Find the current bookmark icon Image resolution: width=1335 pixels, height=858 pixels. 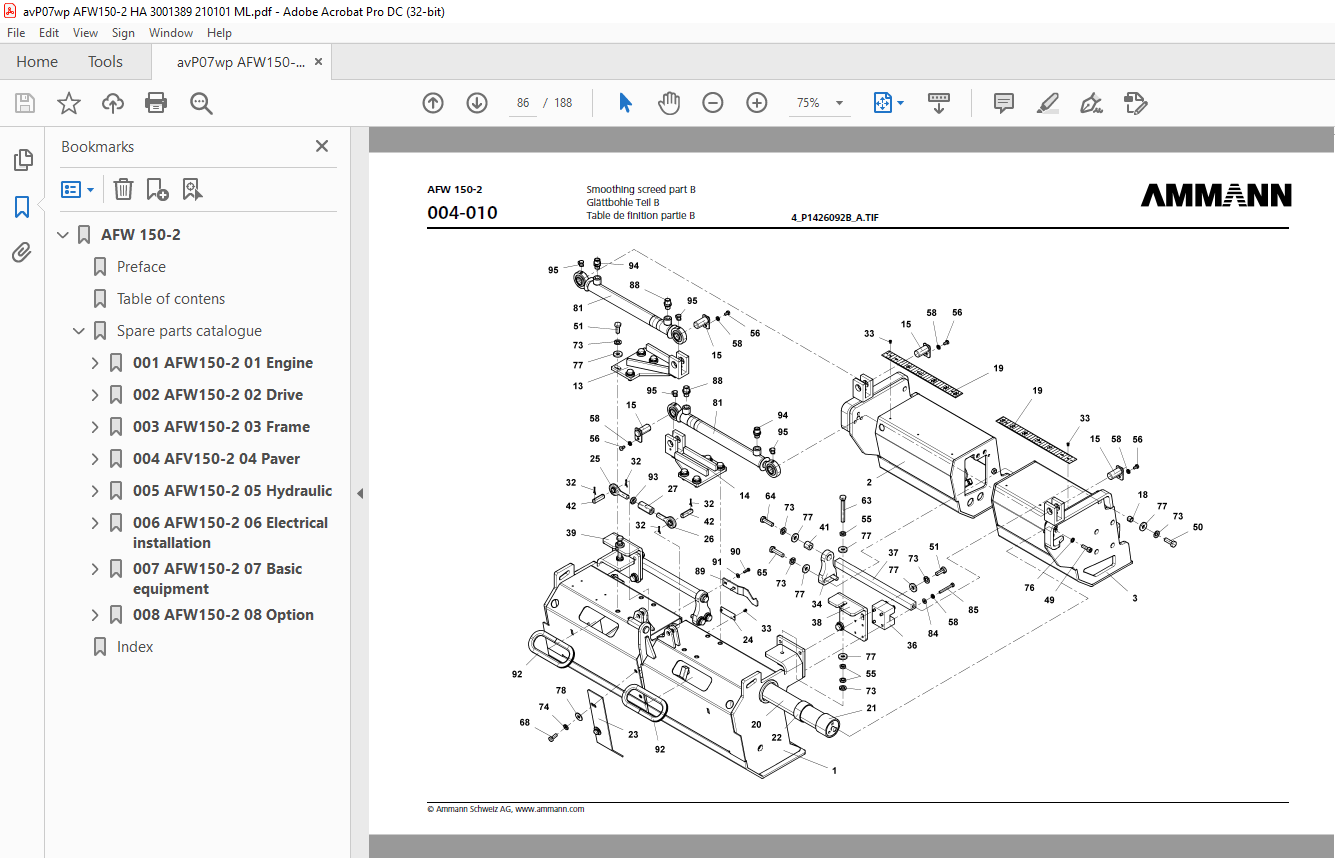[x=193, y=189]
